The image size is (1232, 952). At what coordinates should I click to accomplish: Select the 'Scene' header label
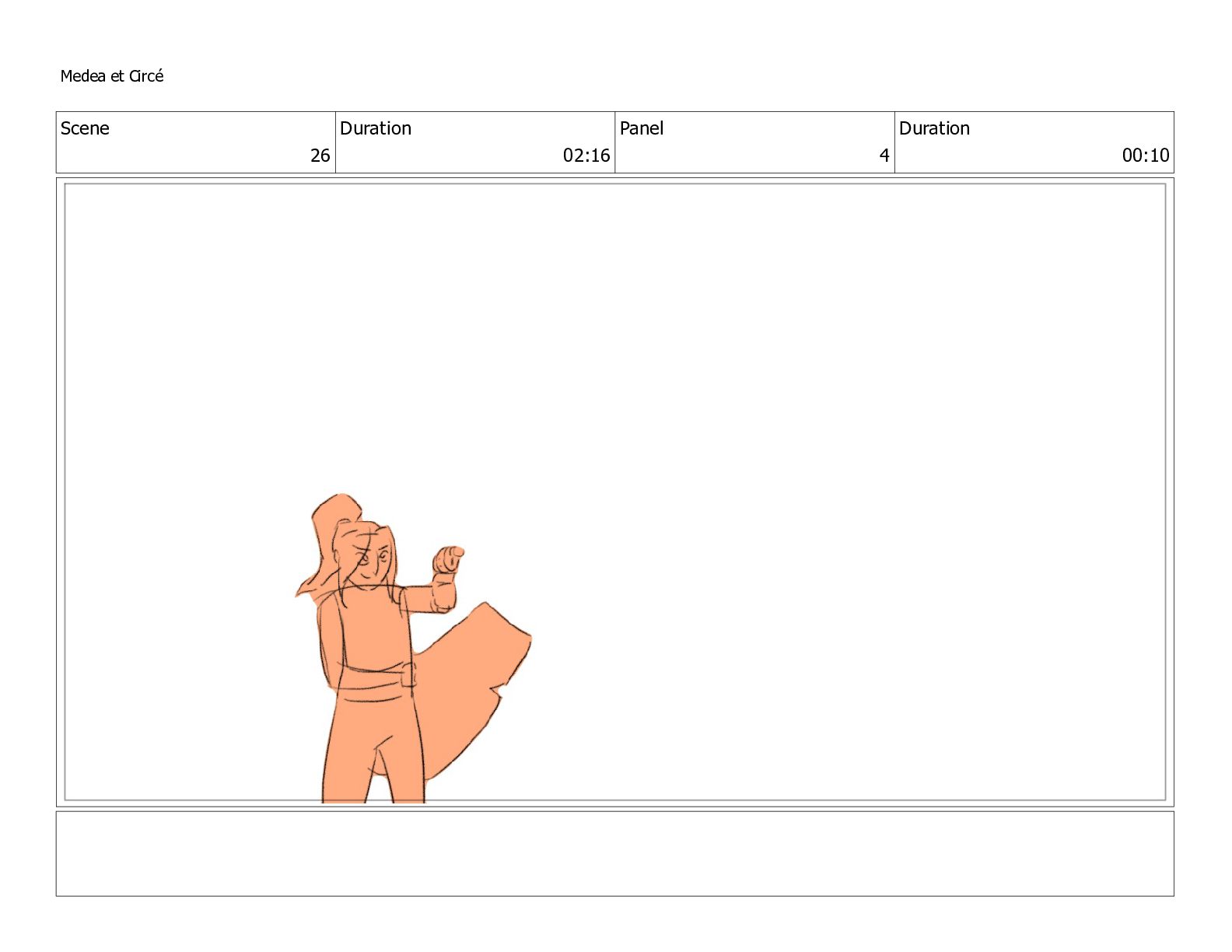pyautogui.click(x=85, y=128)
